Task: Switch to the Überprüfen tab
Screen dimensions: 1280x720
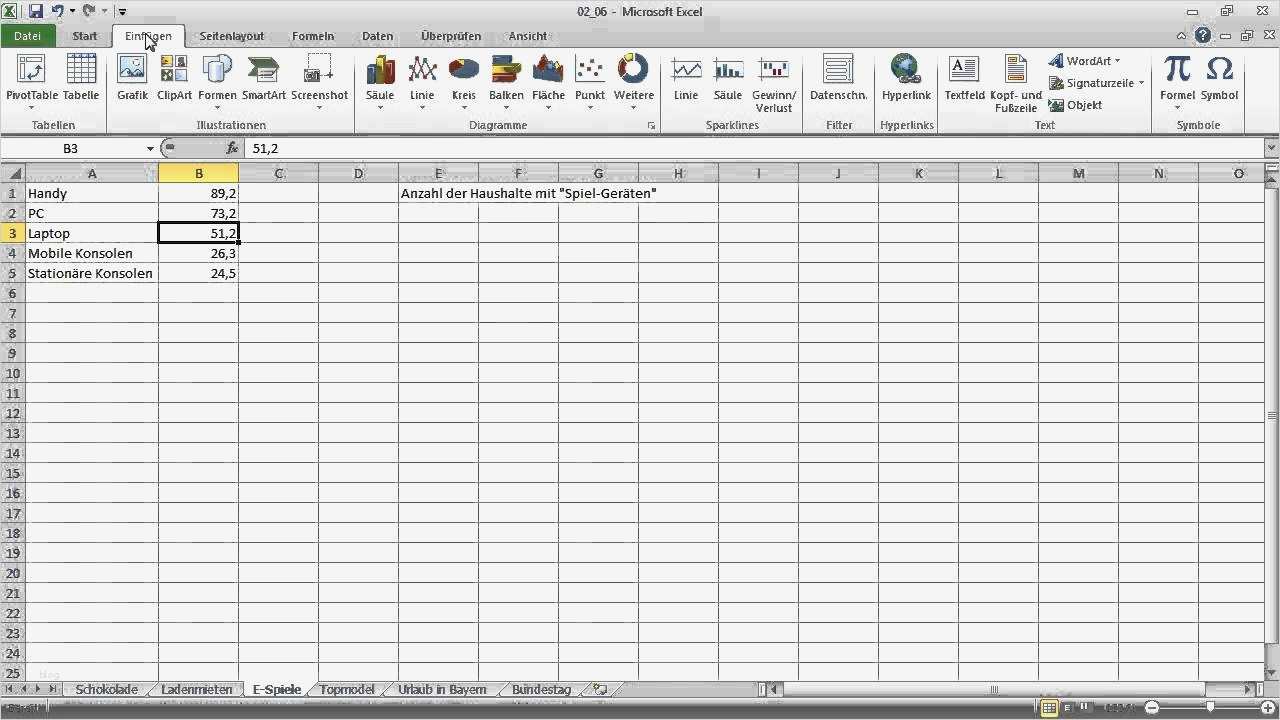Action: [x=451, y=36]
